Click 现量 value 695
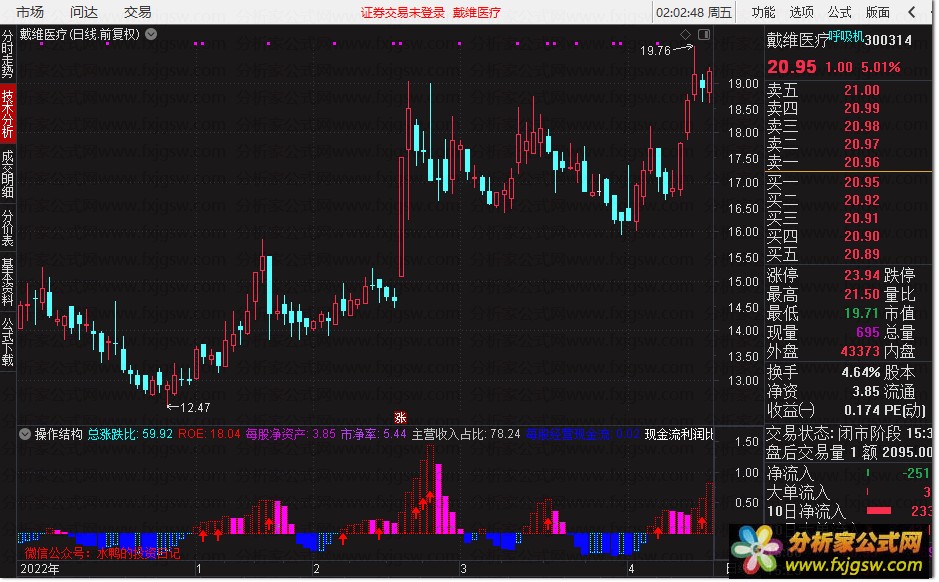The width and height of the screenshot is (939, 582). pos(868,332)
